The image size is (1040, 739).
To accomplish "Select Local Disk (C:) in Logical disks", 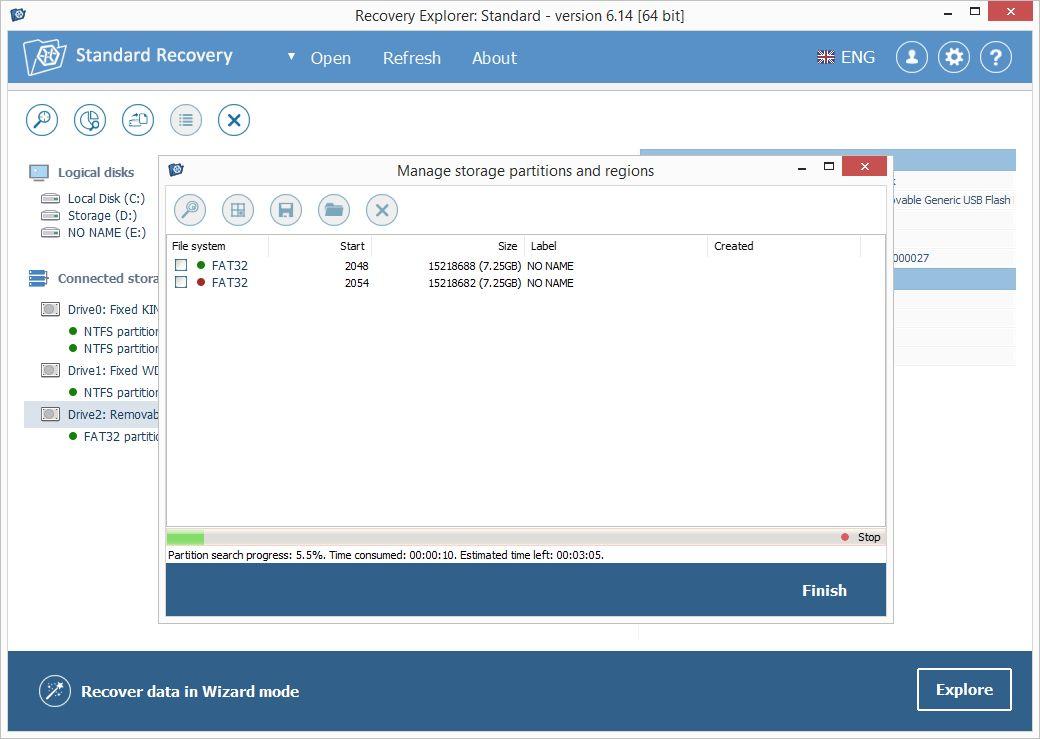I will point(106,198).
